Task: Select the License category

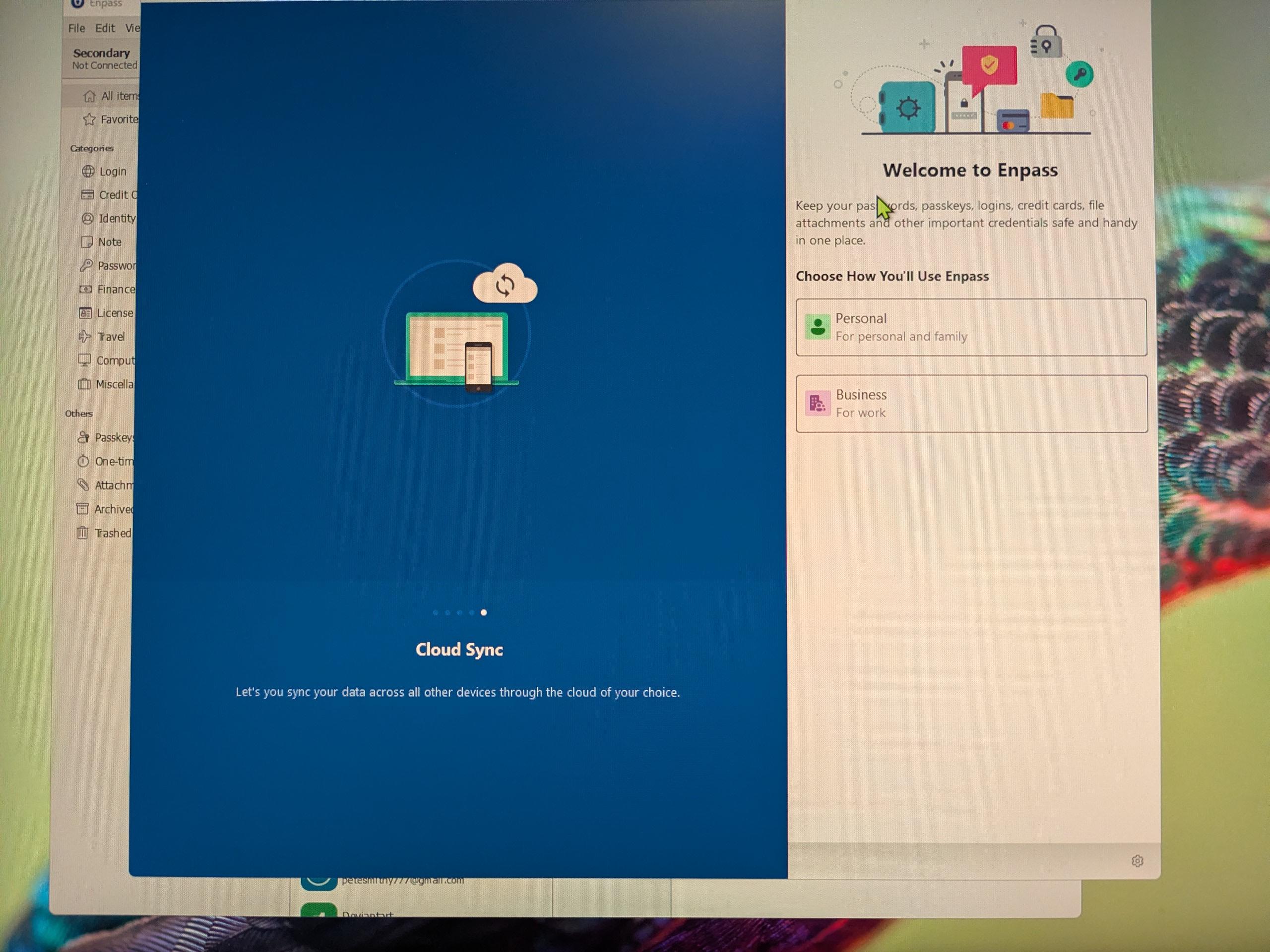Action: pyautogui.click(x=114, y=313)
